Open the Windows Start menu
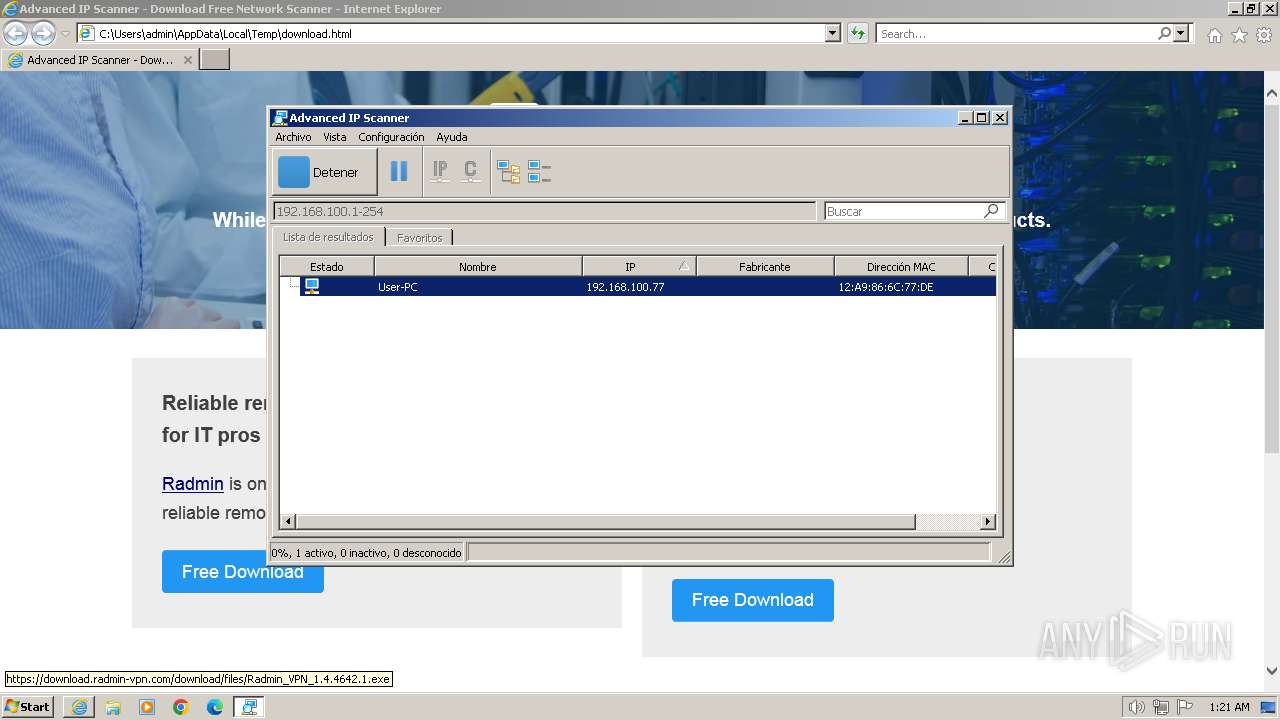The image size is (1280, 720). point(28,706)
